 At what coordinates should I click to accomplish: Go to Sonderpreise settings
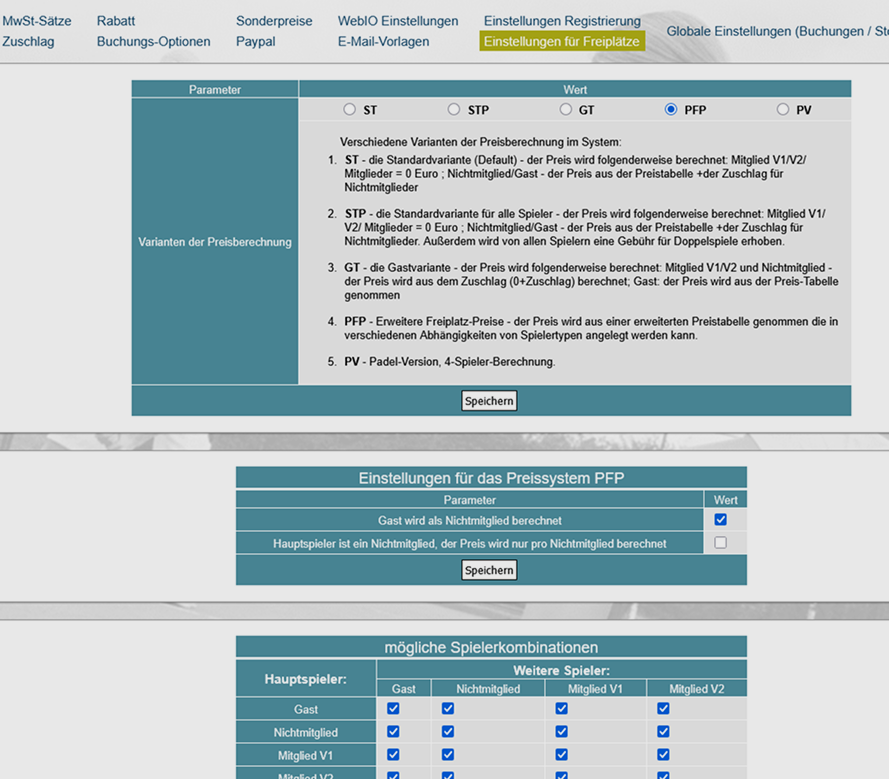[274, 21]
